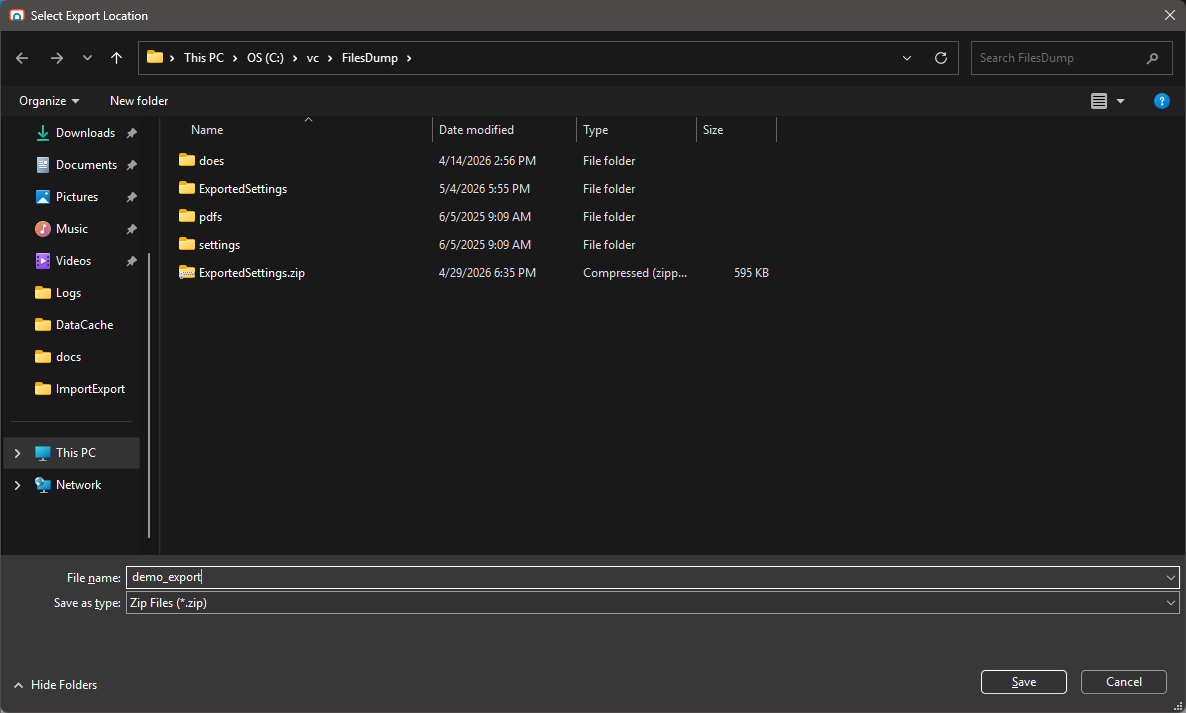Sort by Name column header
Image resolution: width=1186 pixels, height=713 pixels.
(207, 130)
